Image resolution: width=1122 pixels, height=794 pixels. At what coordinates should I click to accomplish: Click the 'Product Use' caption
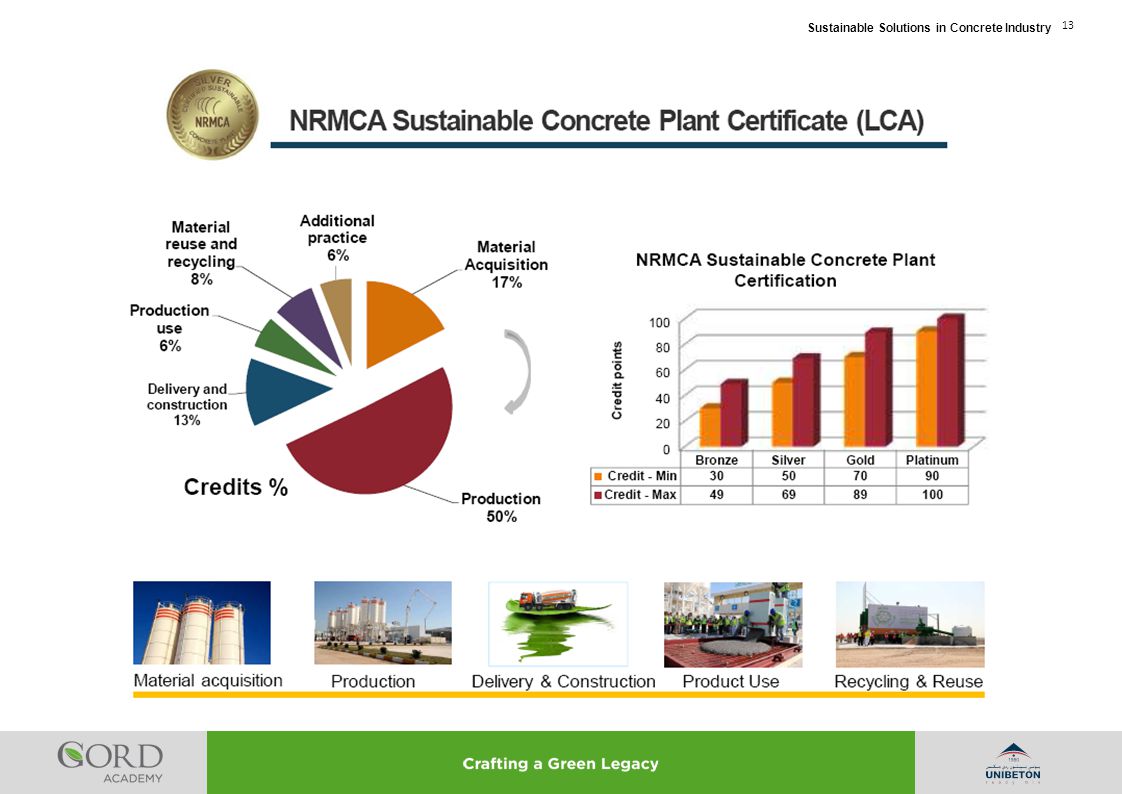pos(731,682)
